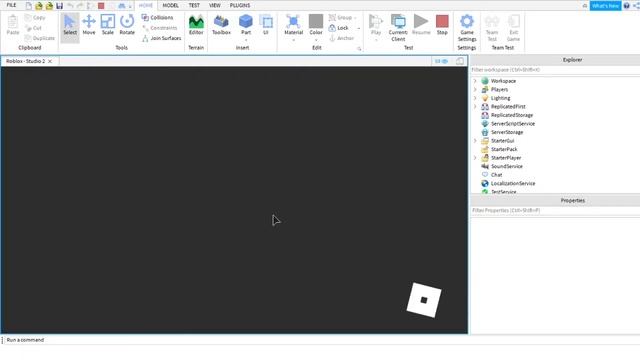Open the Toolbox panel
Screen dimensions: 640x360
tap(221, 25)
